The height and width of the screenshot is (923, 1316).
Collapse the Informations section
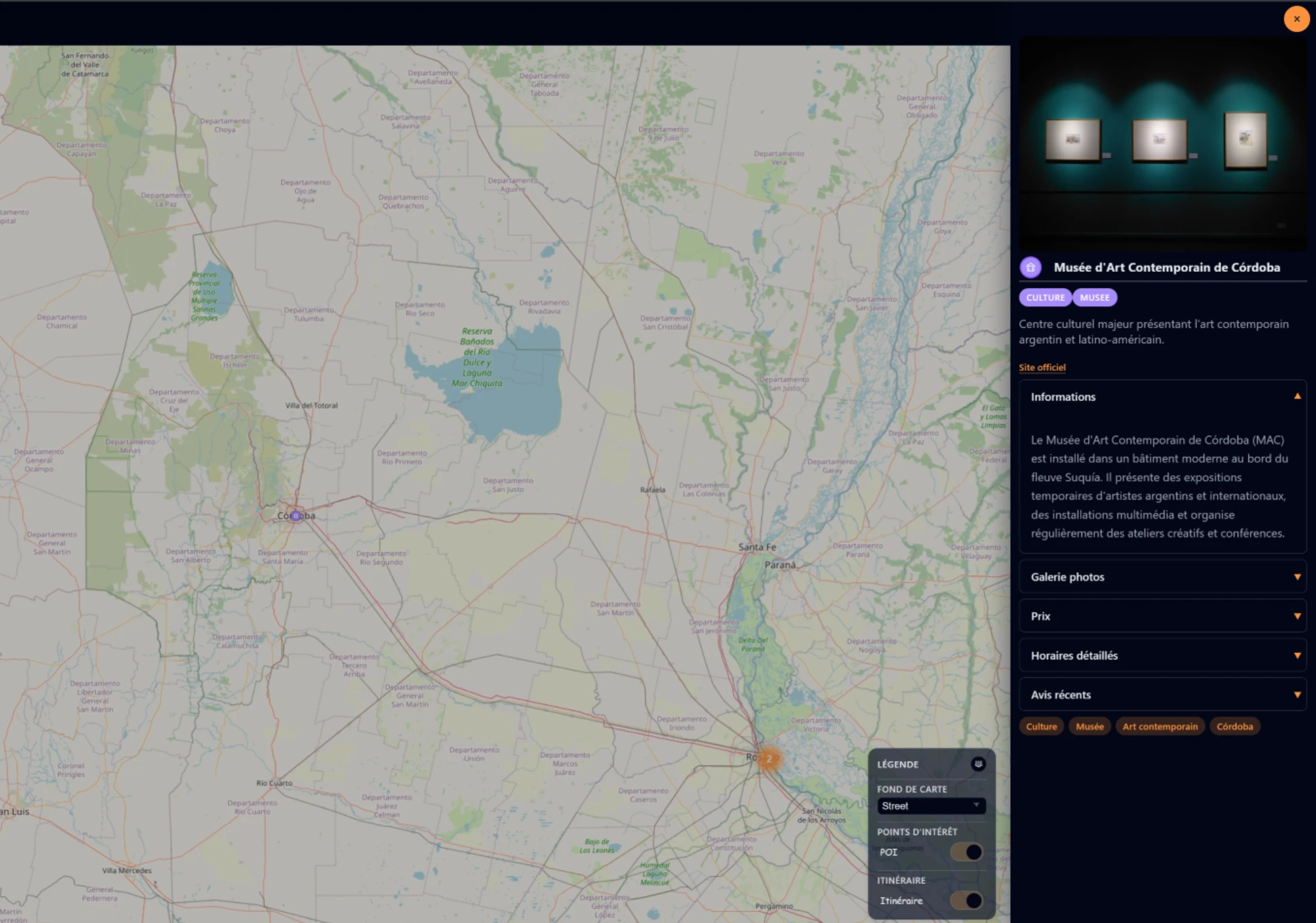pos(1162,397)
